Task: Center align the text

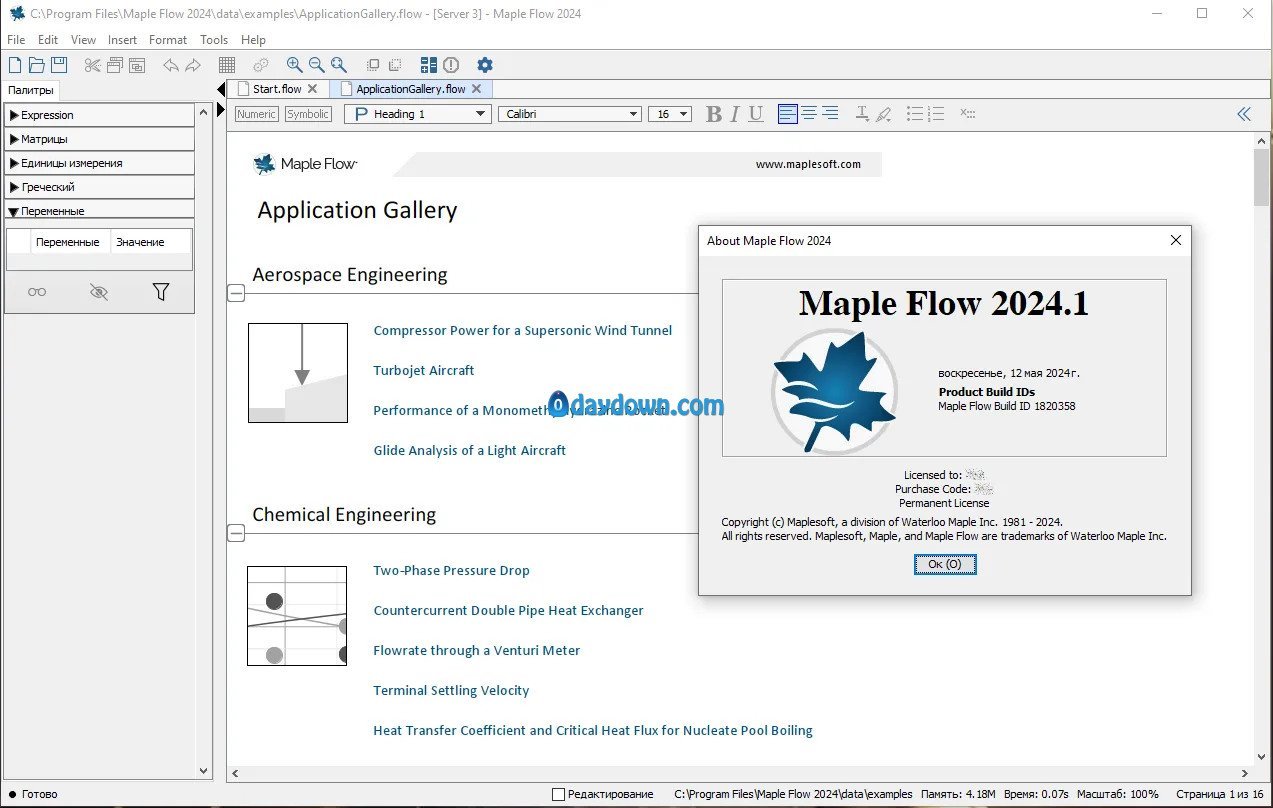Action: (809, 114)
